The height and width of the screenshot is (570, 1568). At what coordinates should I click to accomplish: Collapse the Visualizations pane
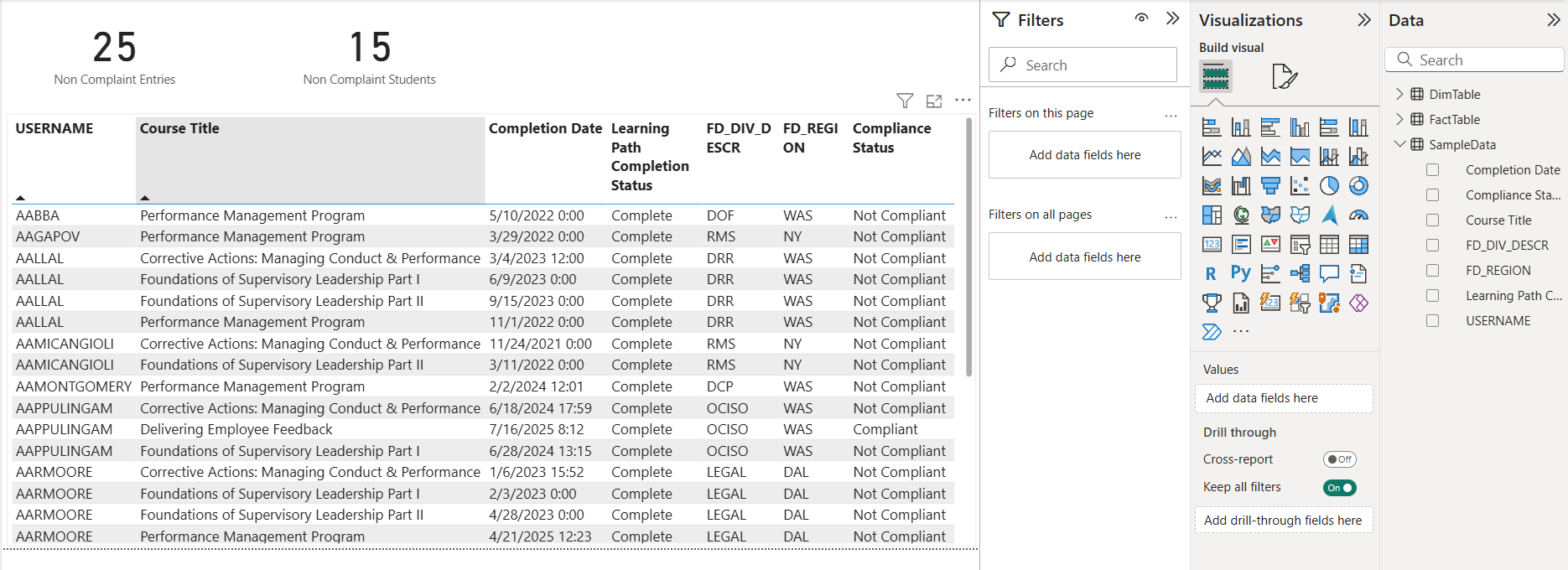[1364, 20]
